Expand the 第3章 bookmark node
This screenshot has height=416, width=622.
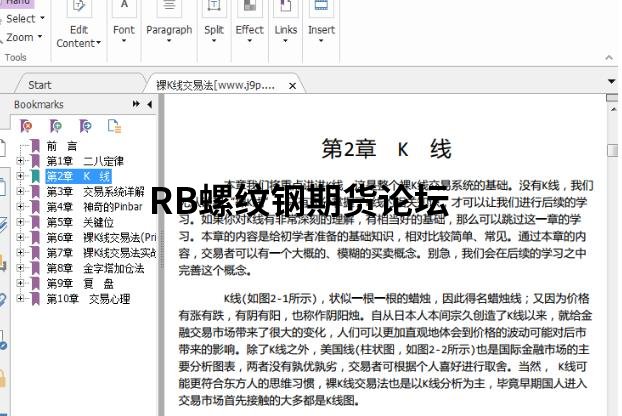20,192
